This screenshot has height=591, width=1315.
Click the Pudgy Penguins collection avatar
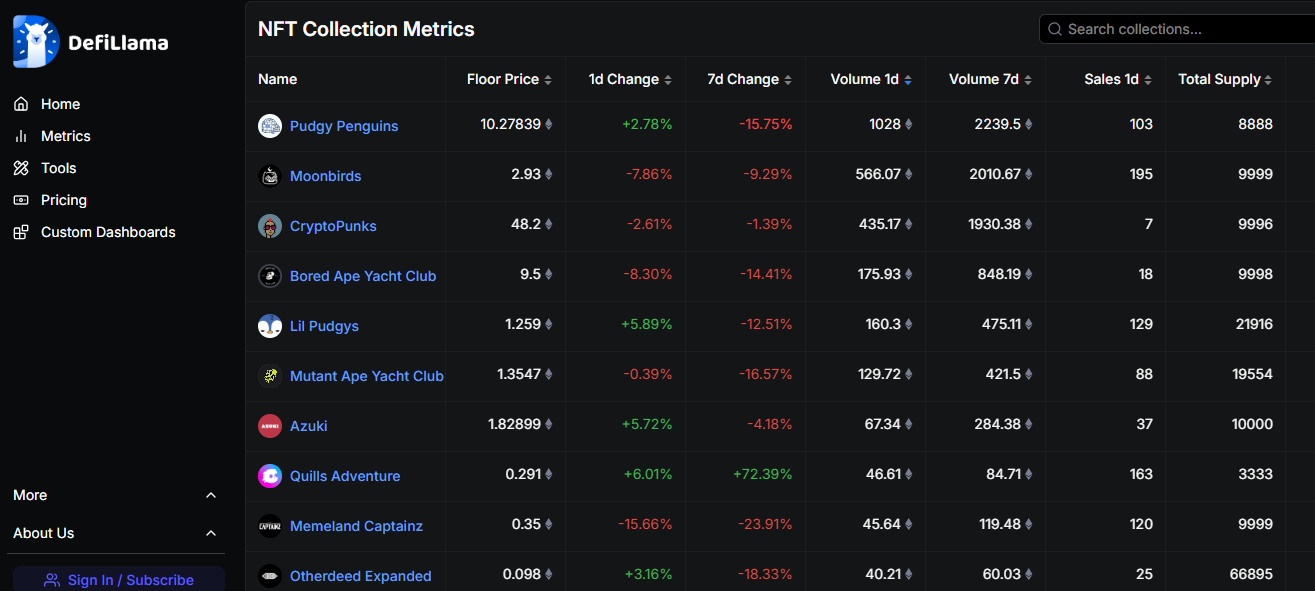coord(270,126)
